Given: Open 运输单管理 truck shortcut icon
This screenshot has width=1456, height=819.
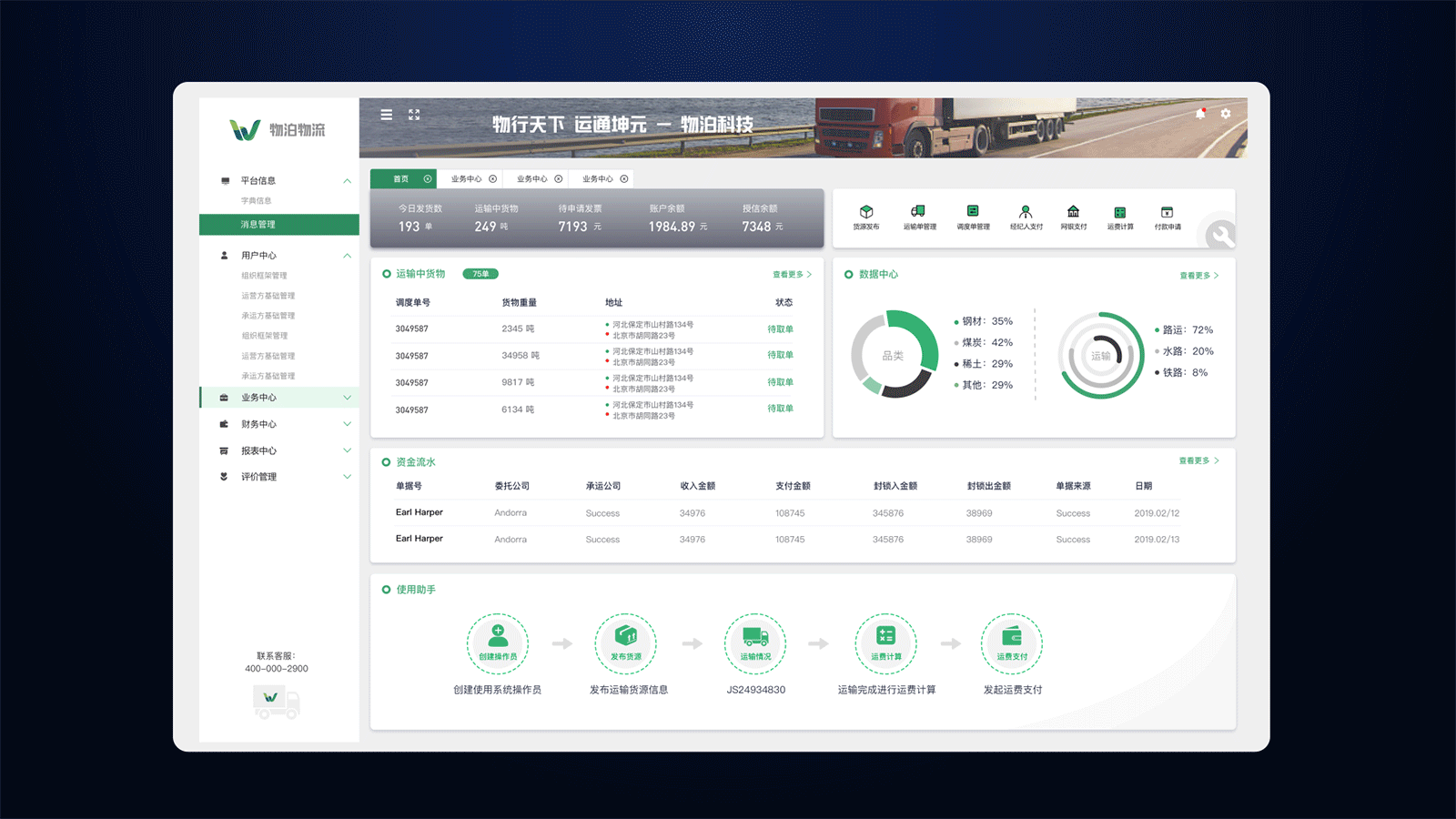Looking at the screenshot, I should [x=918, y=211].
